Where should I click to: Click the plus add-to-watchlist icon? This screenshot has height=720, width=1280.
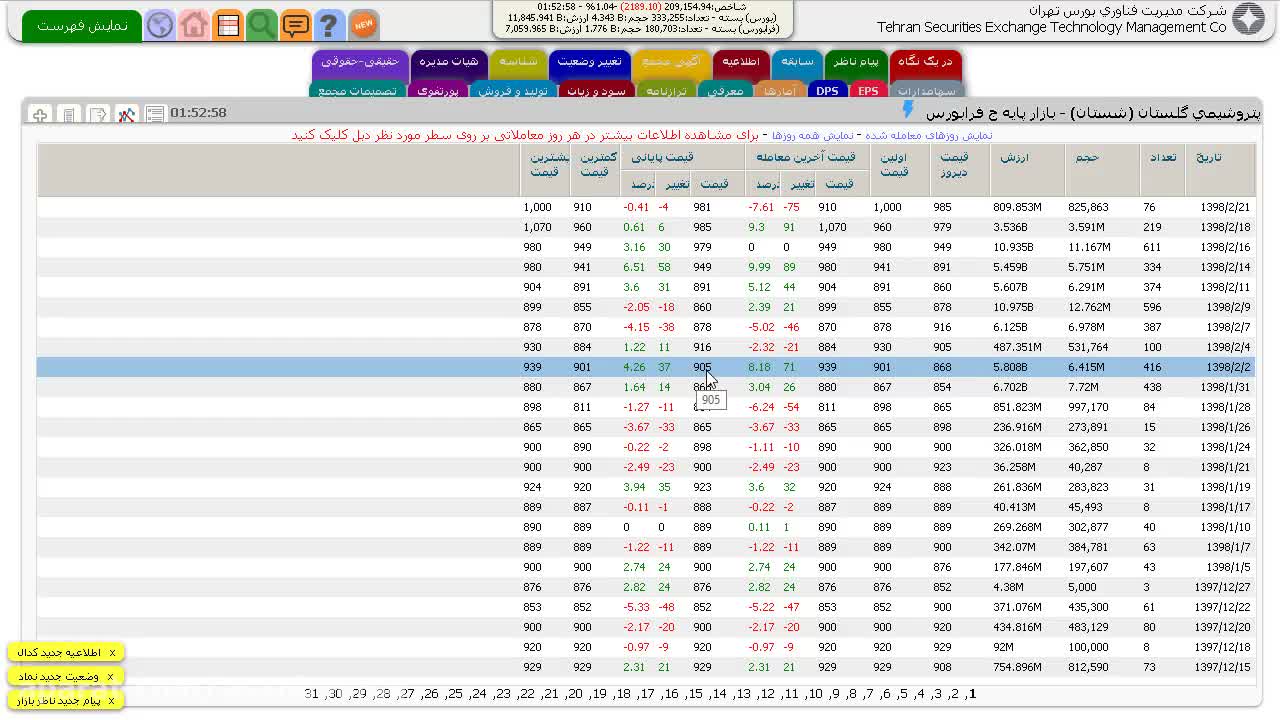click(x=40, y=115)
